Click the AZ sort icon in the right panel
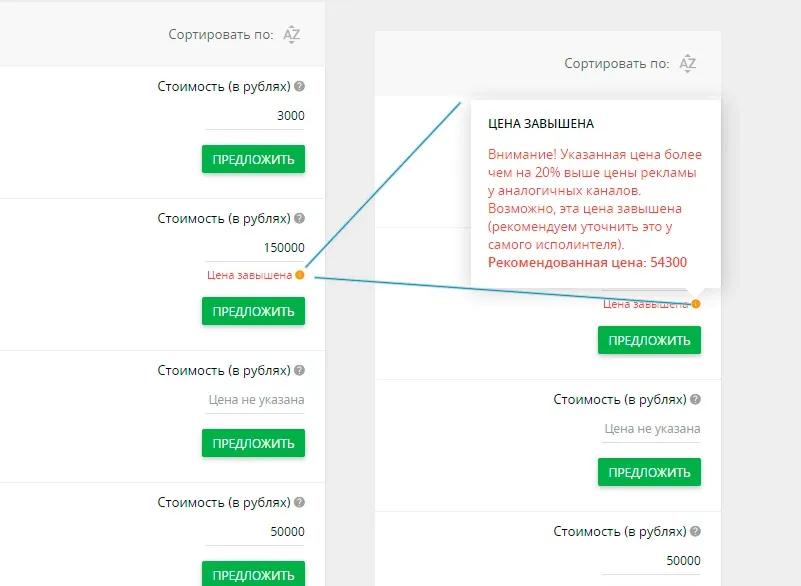This screenshot has height=586, width=801. [688, 63]
